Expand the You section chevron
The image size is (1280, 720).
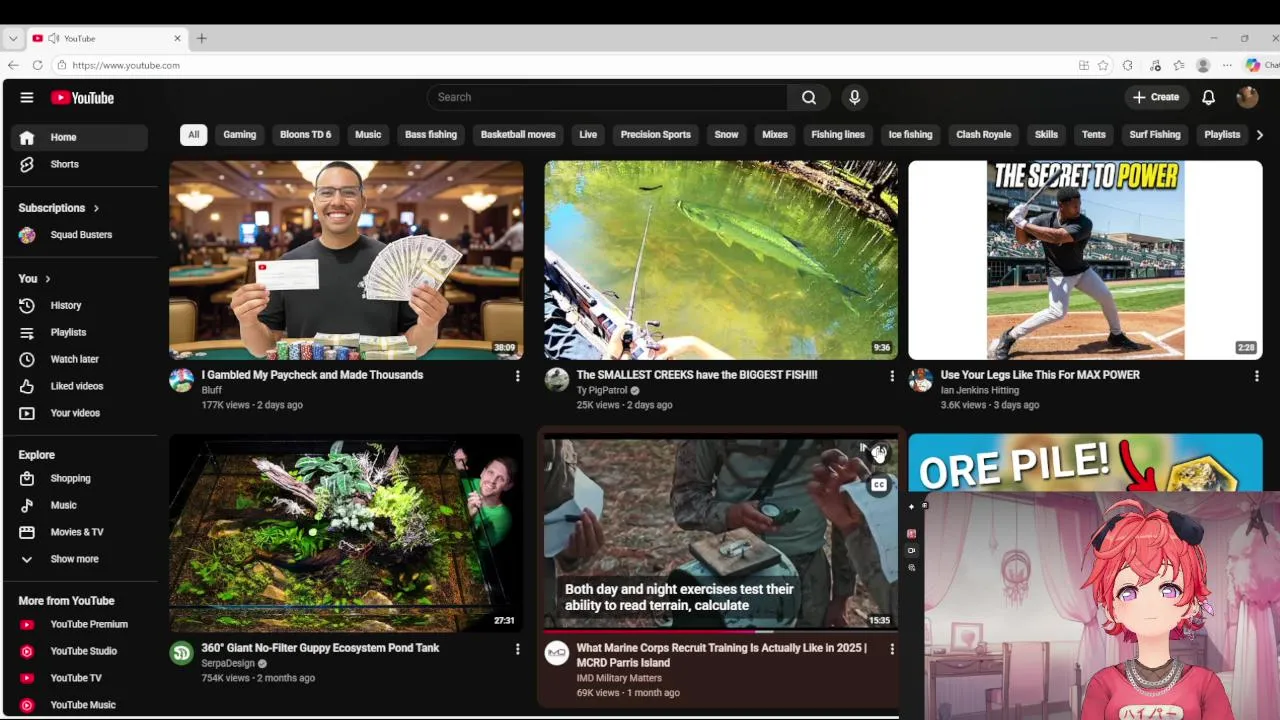tap(47, 279)
